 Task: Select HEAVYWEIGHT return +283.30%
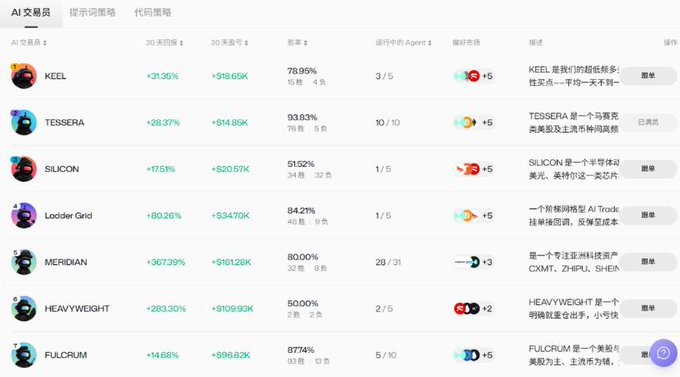[x=166, y=308]
